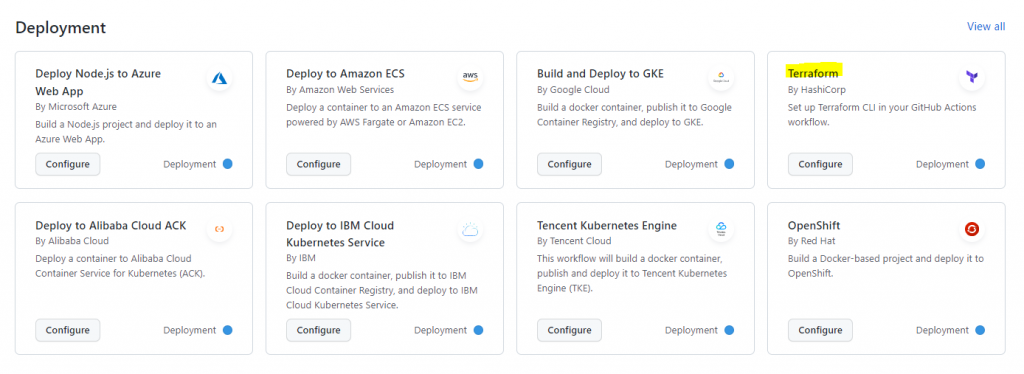Configure the Terraform workflow
1024x374 pixels.
click(x=820, y=164)
